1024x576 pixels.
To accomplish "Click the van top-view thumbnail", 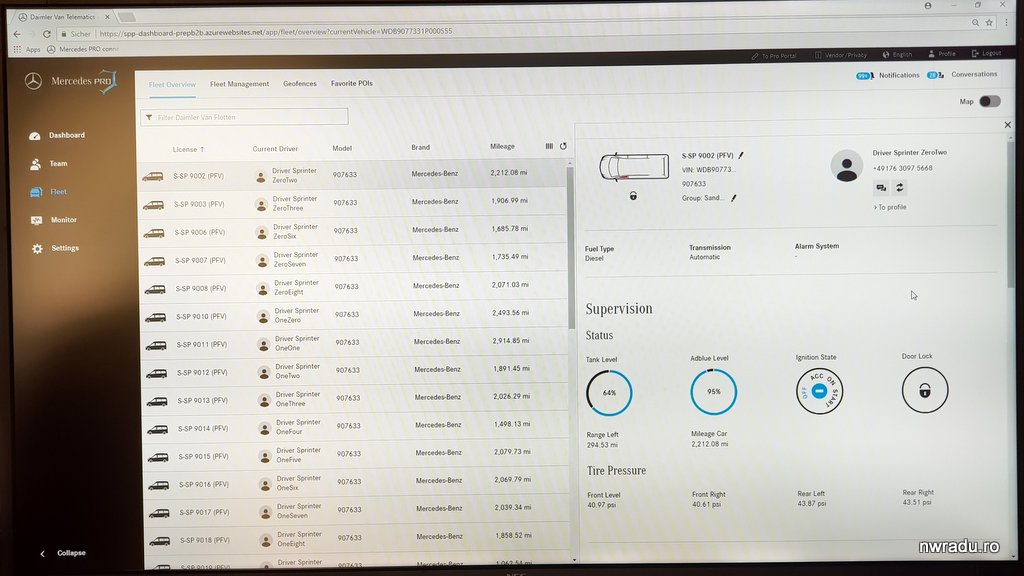I will pyautogui.click(x=634, y=167).
